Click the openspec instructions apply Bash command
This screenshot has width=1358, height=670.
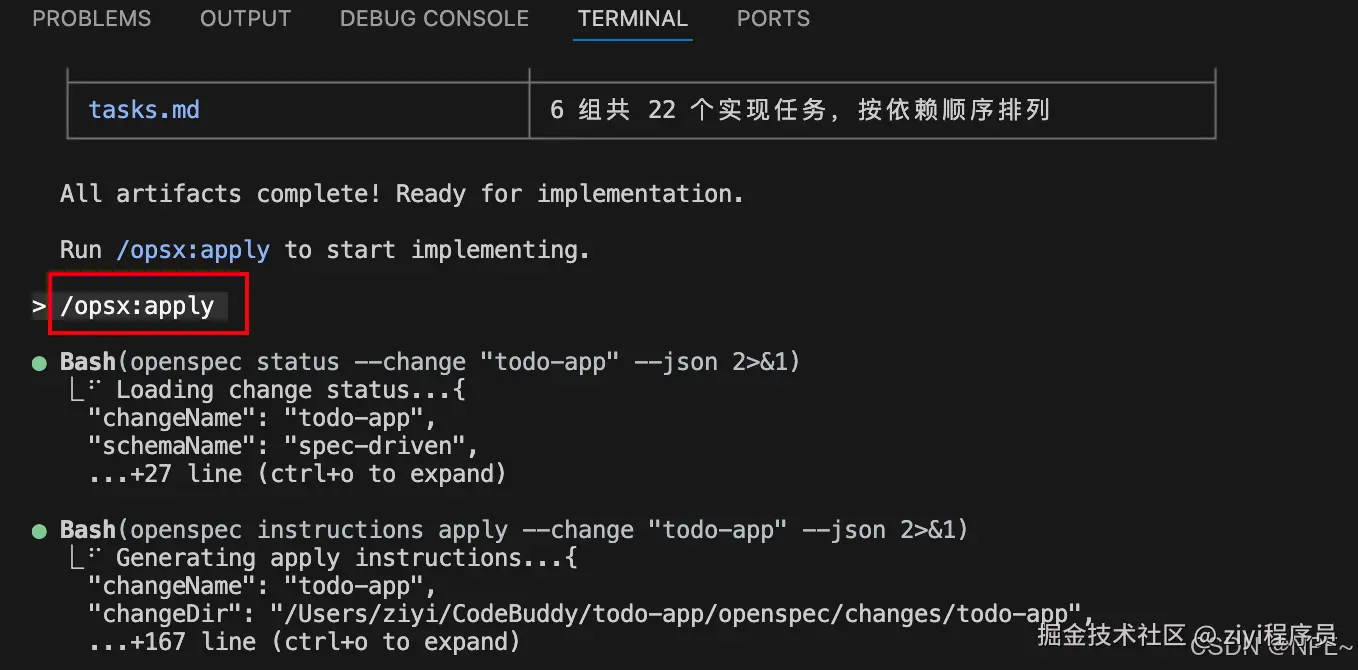click(x=514, y=530)
